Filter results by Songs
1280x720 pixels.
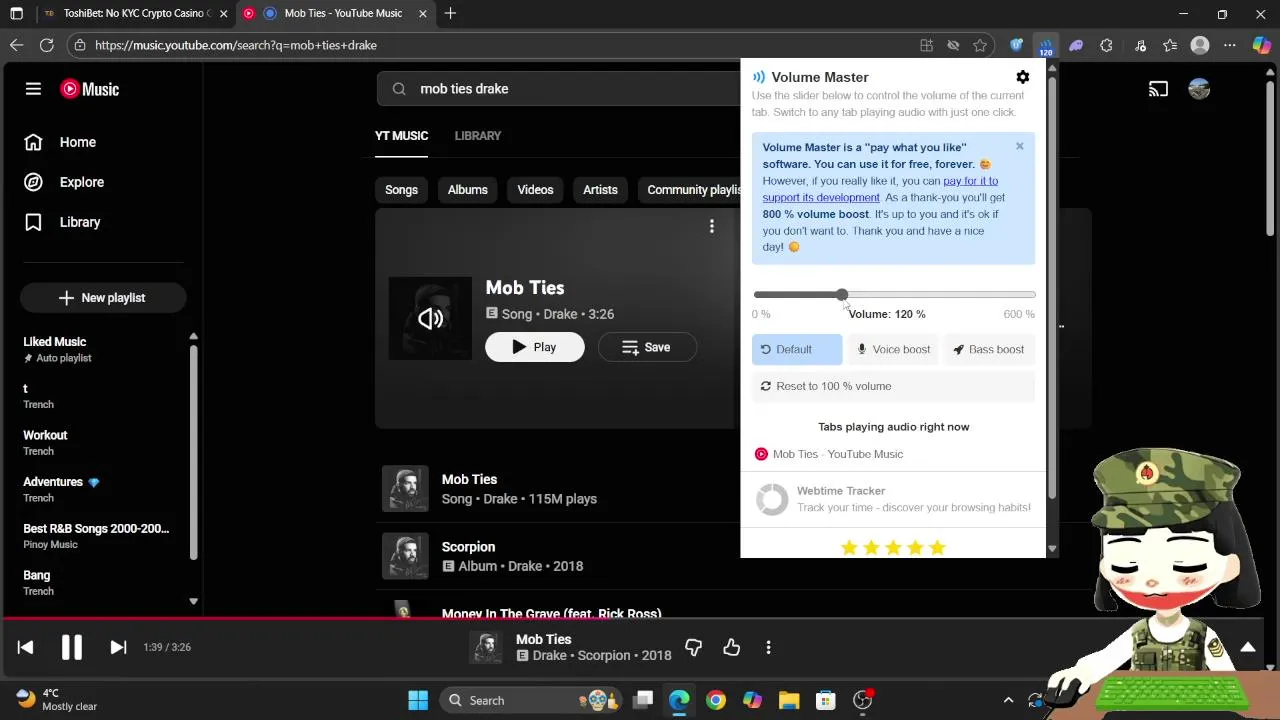[401, 190]
